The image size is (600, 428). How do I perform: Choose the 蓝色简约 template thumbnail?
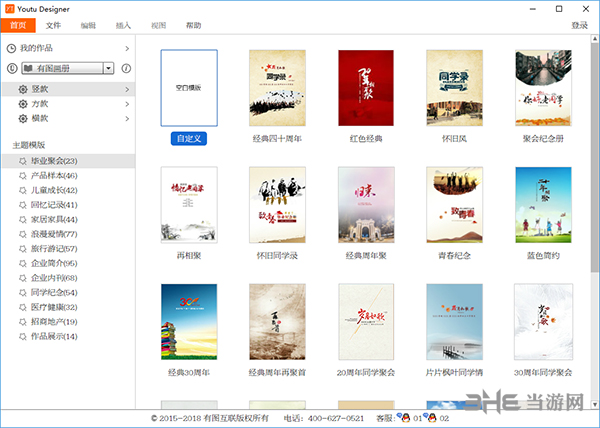tap(543, 205)
